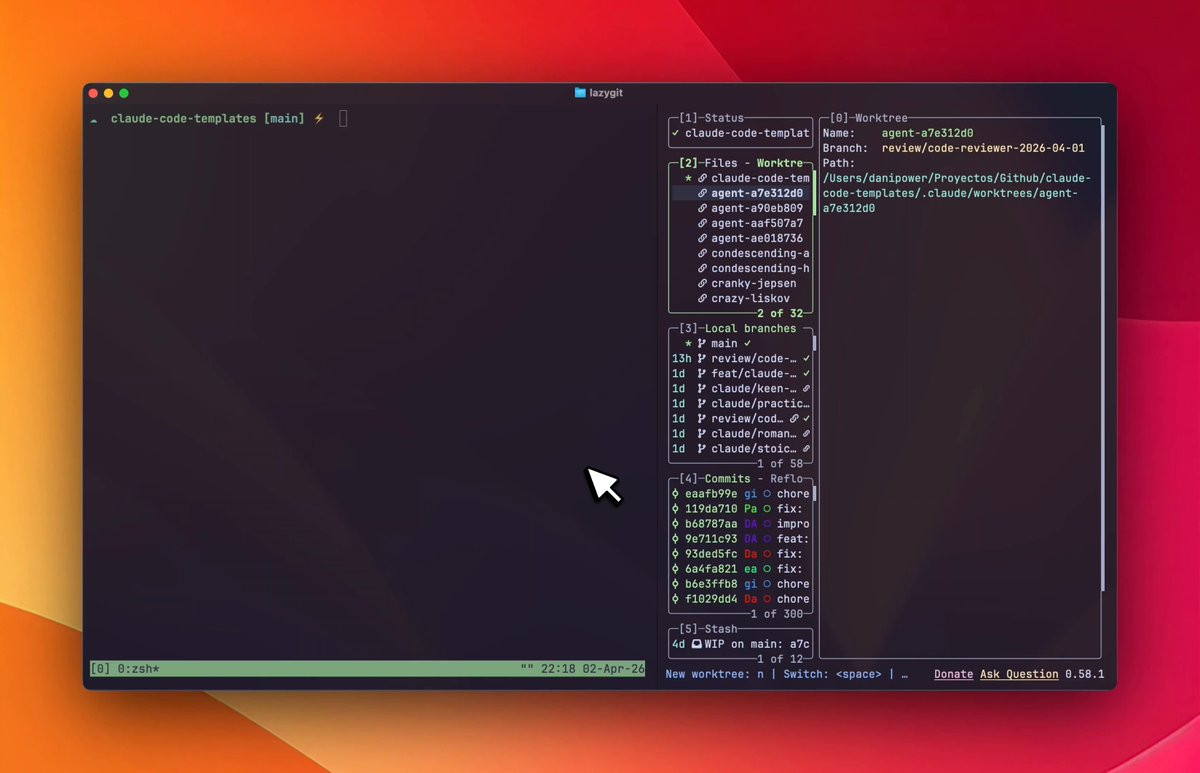1200x773 pixels.
Task: Click the 'New worktree: n' keybinding hint
Action: coord(714,674)
